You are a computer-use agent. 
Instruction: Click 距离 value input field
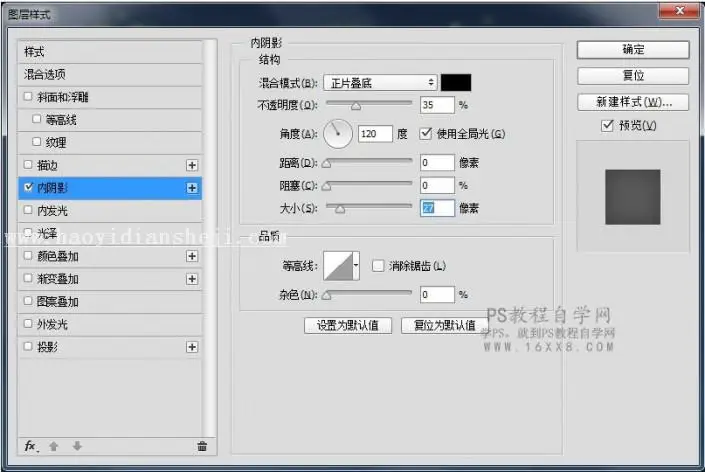(x=437, y=162)
